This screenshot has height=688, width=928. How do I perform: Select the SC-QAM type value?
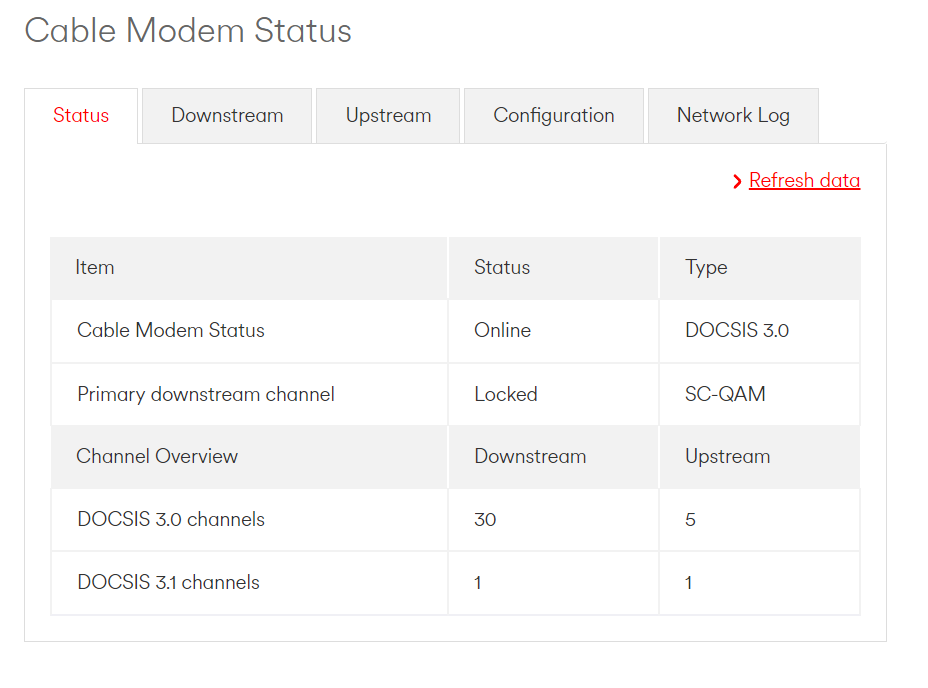pyautogui.click(x=725, y=394)
